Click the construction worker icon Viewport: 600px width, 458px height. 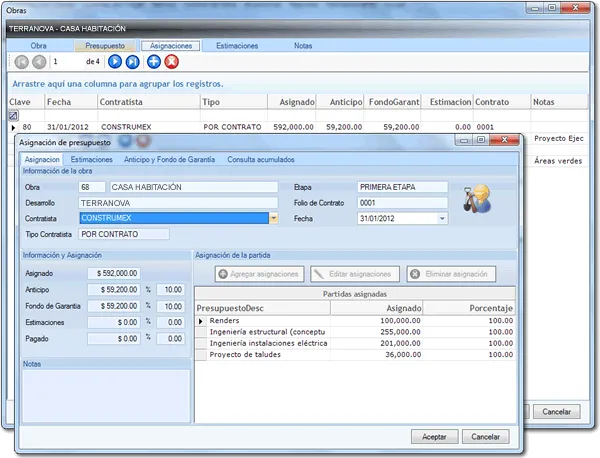(477, 199)
